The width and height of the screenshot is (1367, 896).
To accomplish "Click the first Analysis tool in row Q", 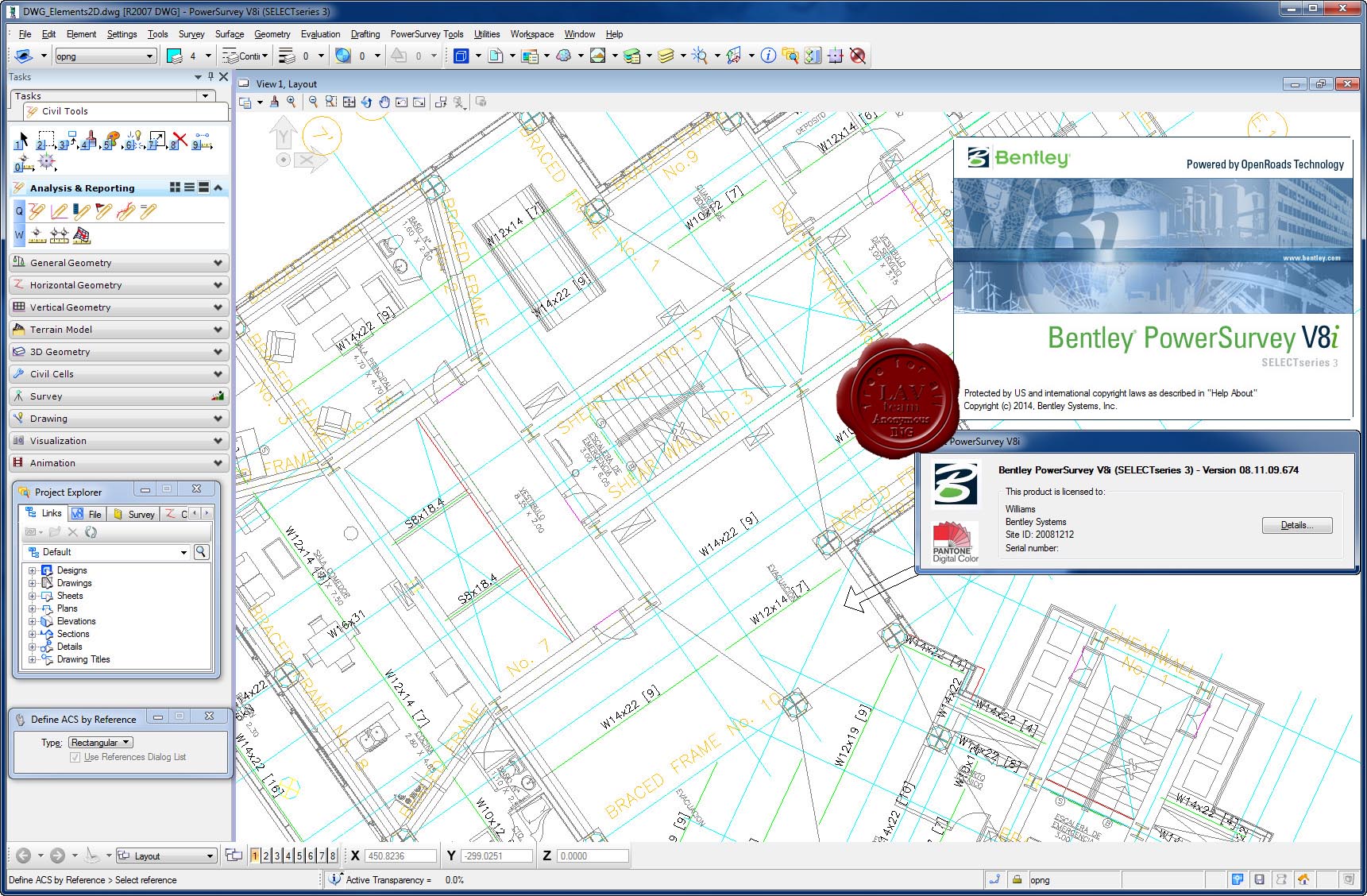I will [37, 211].
